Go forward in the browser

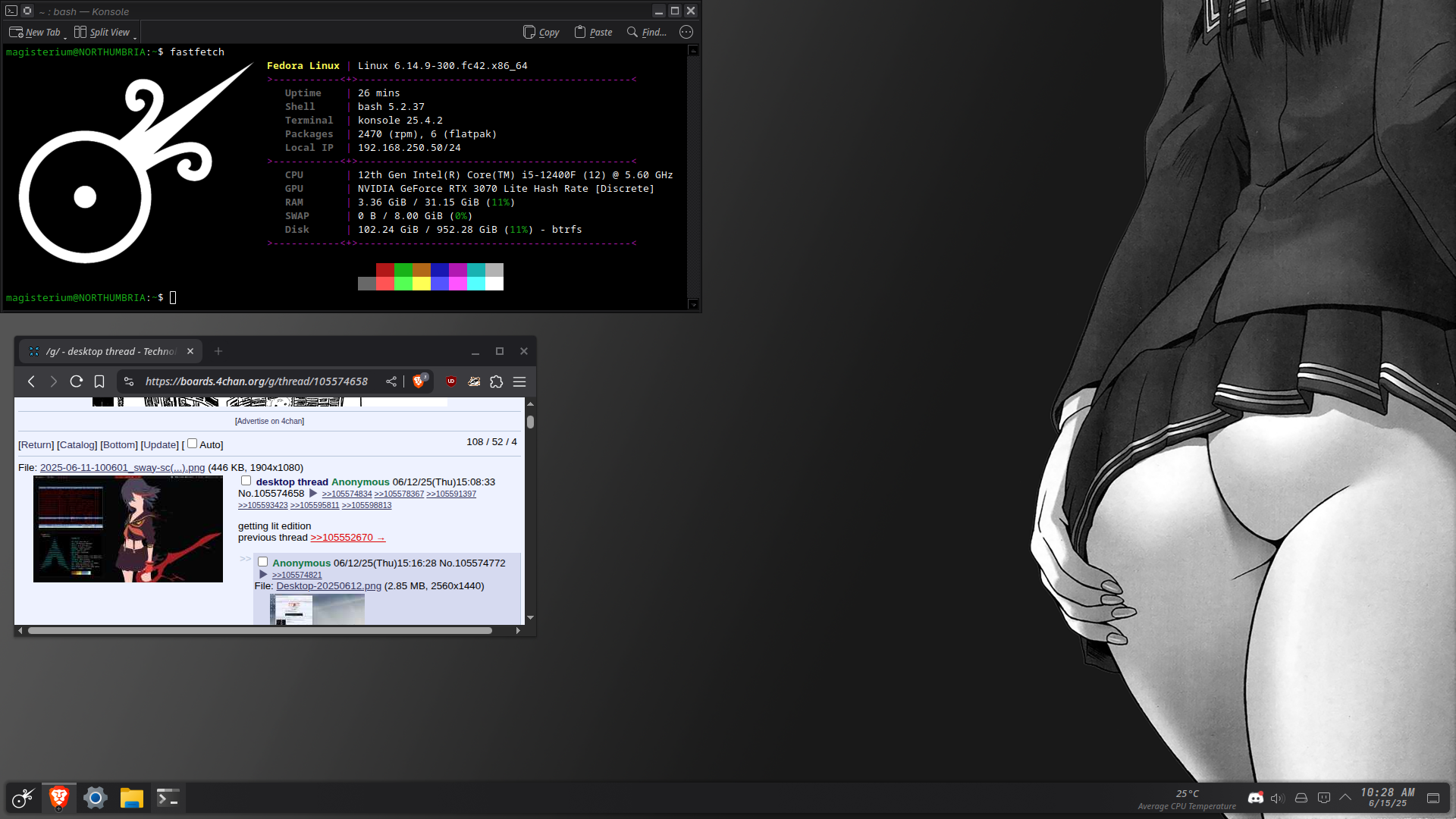click(x=53, y=381)
